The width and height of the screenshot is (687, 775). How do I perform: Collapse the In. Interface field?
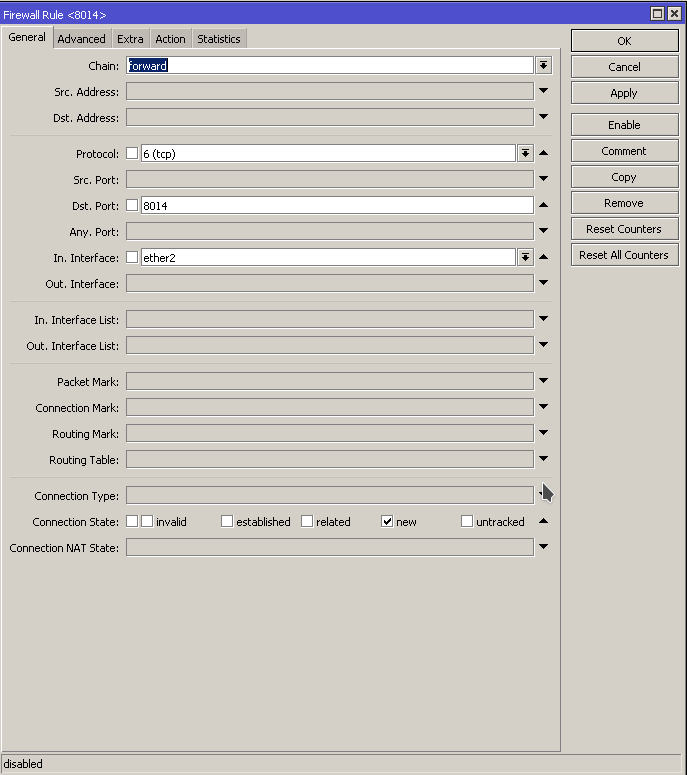point(544,257)
